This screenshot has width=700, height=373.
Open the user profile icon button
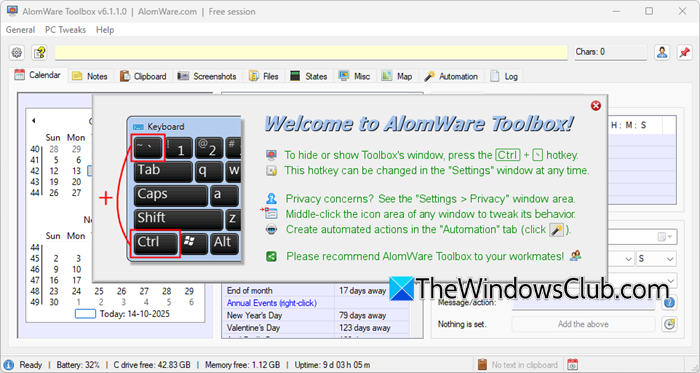662,52
